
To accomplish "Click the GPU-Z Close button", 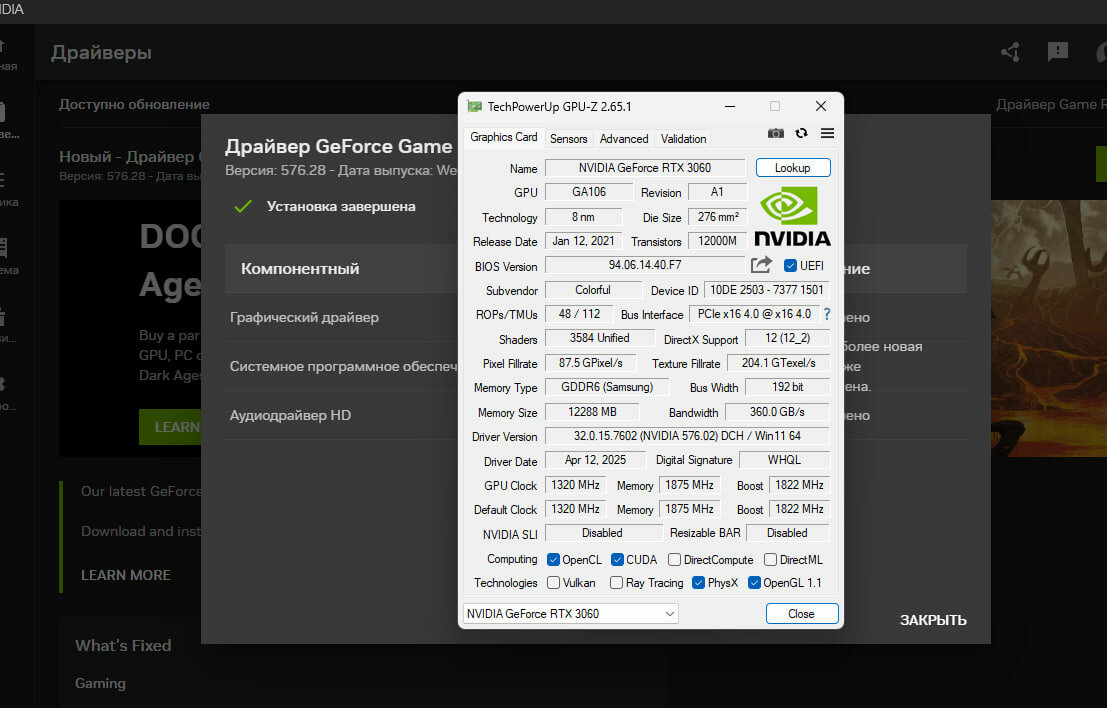I will tap(801, 613).
